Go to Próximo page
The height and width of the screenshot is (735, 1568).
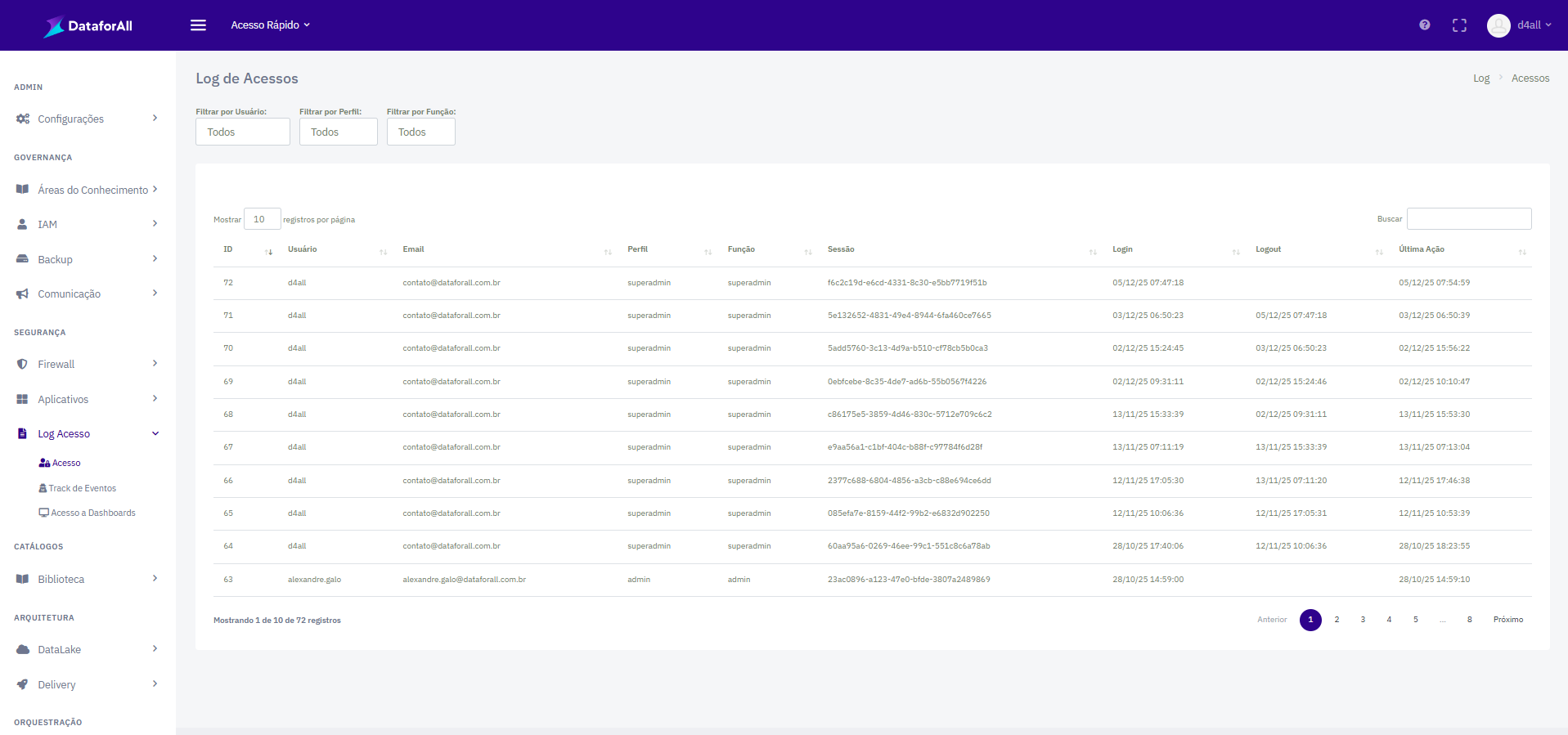point(1507,620)
